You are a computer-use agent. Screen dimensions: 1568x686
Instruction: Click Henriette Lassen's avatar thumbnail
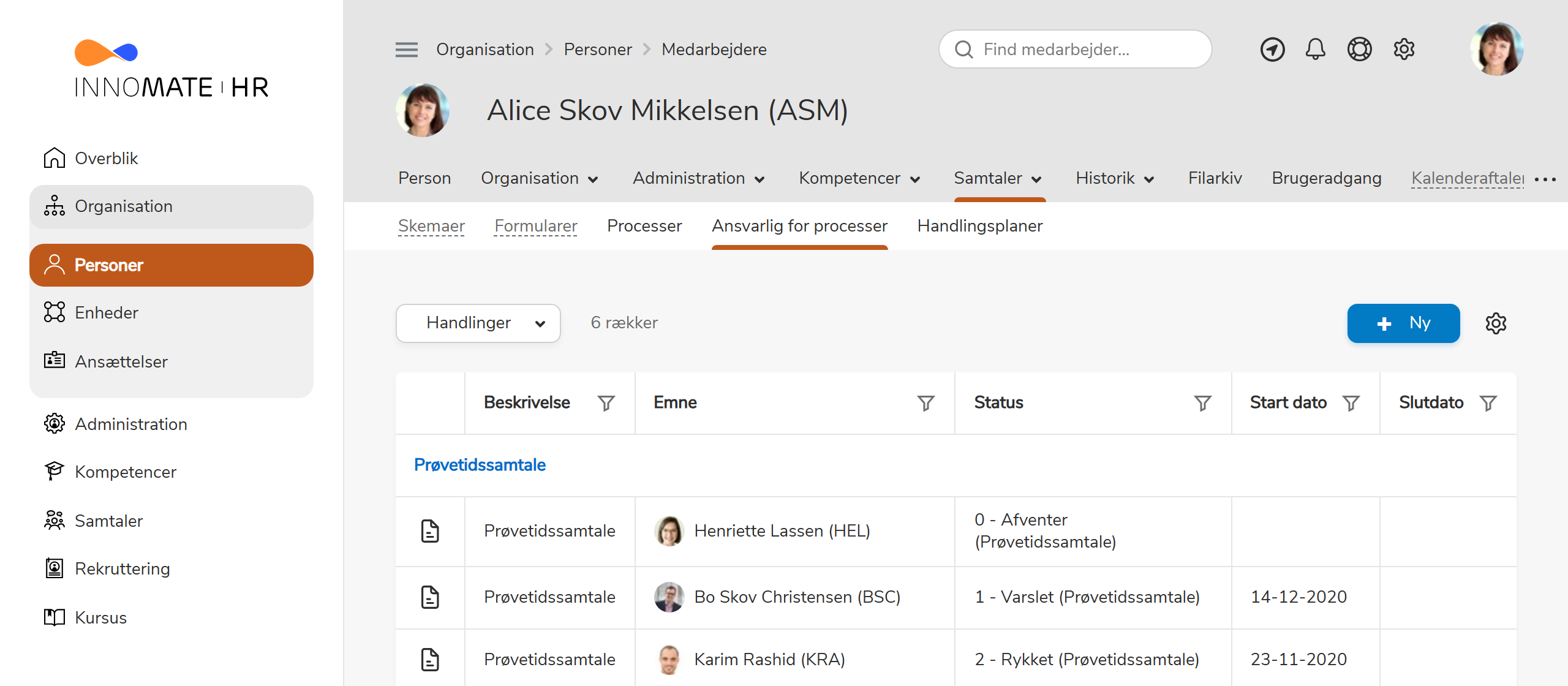(x=669, y=531)
